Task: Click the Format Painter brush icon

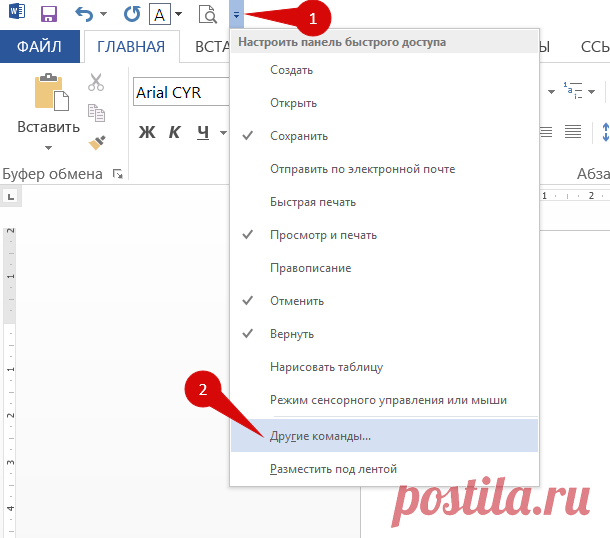Action: [x=97, y=143]
